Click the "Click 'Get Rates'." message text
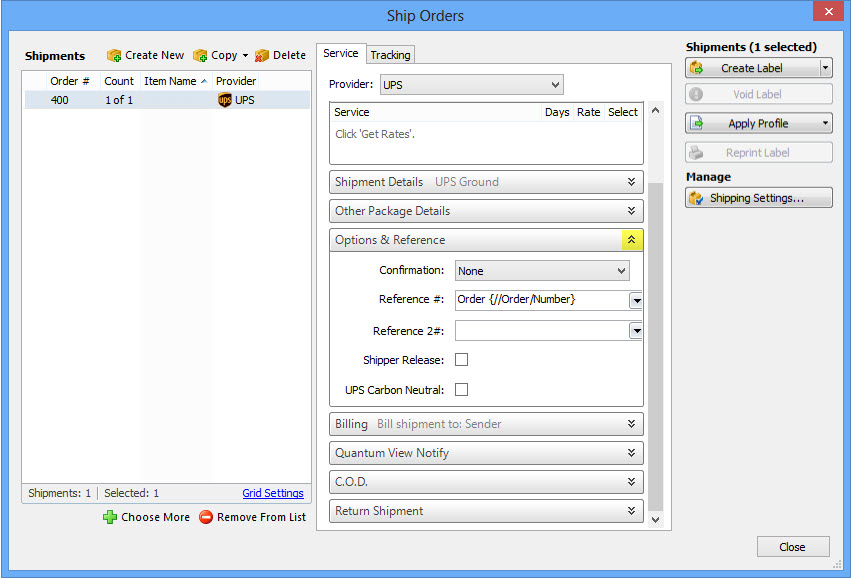This screenshot has height=578, width=851. click(375, 134)
